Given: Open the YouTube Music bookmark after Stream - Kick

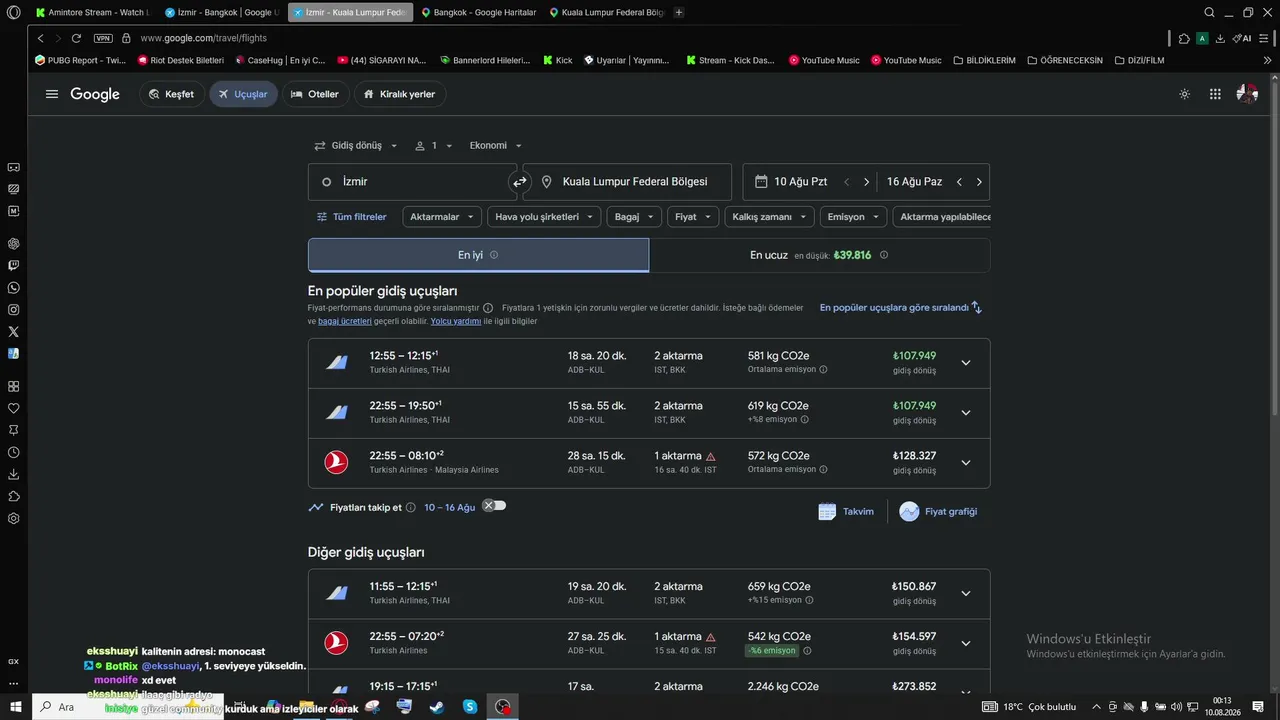Looking at the screenshot, I should pyautogui.click(x=823, y=60).
